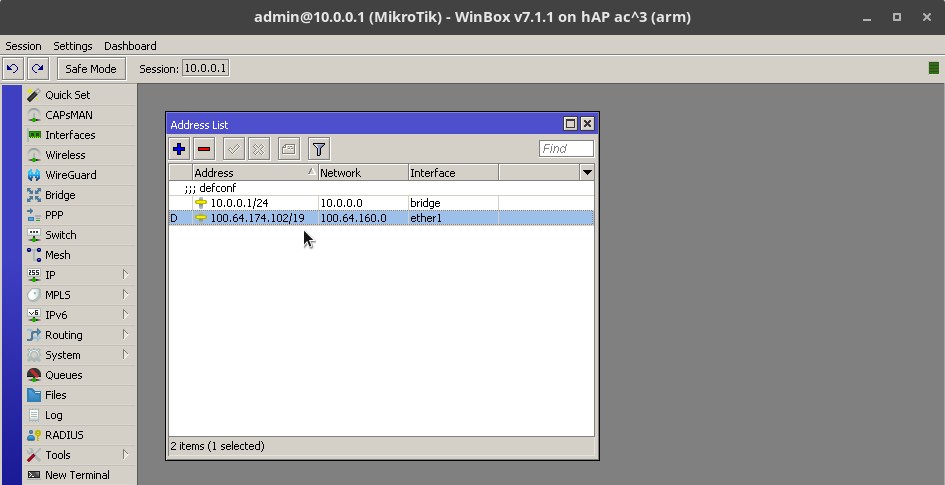Toggle Safe Mode button
This screenshot has height=485, width=945.
coord(91,69)
